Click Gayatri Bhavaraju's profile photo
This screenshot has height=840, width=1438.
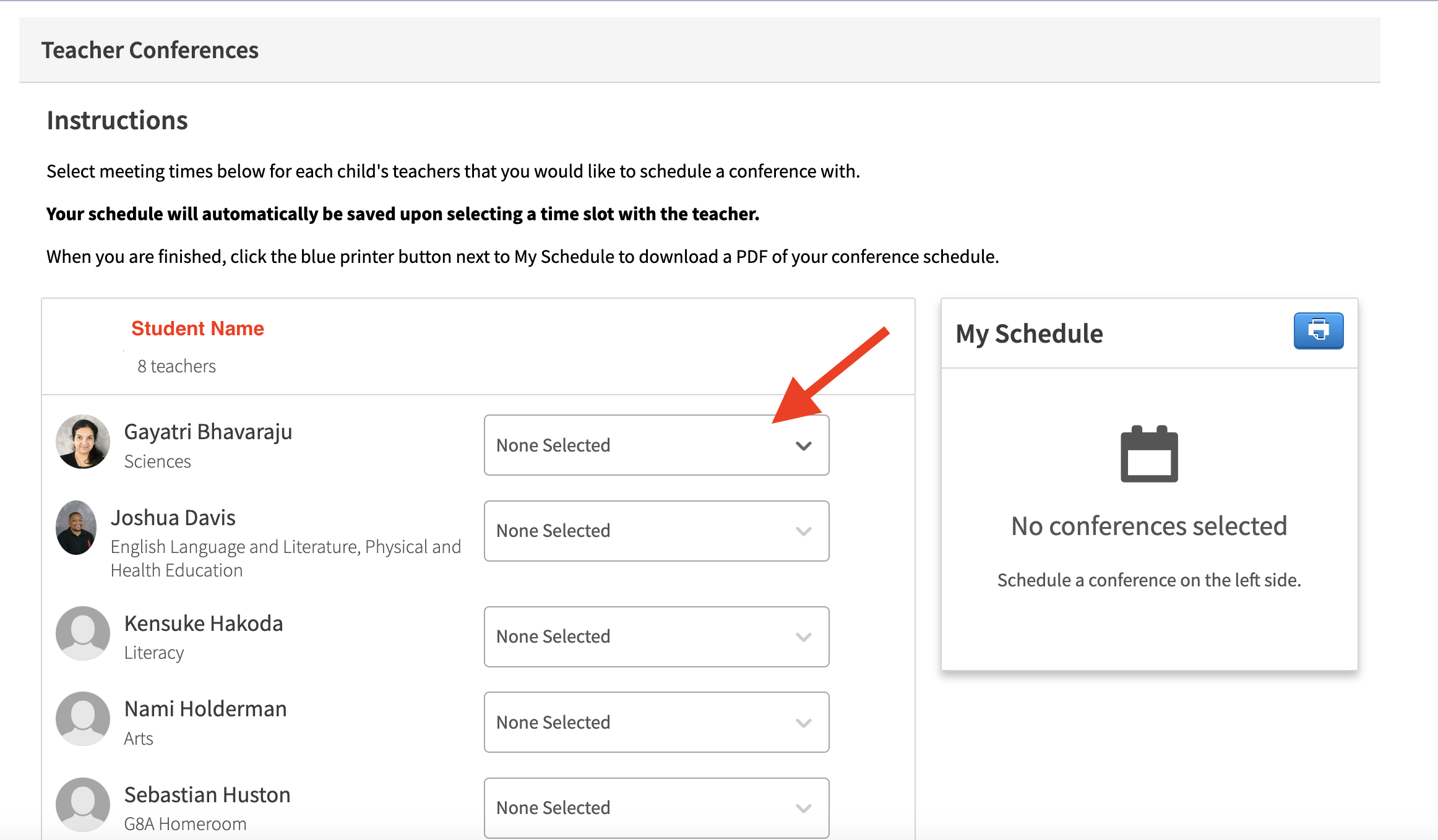click(x=83, y=442)
